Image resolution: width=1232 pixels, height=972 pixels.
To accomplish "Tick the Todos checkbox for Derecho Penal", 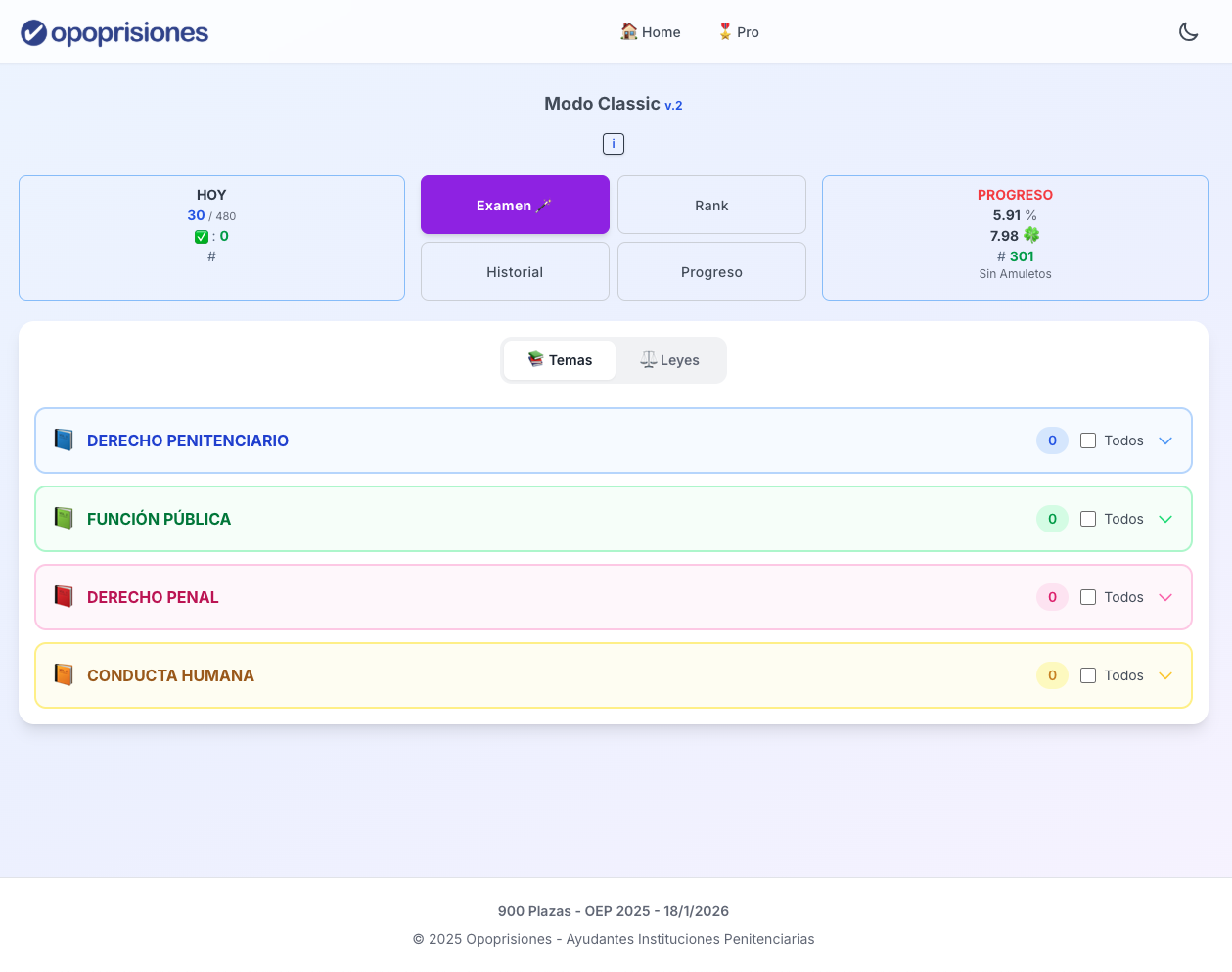I will [x=1088, y=597].
